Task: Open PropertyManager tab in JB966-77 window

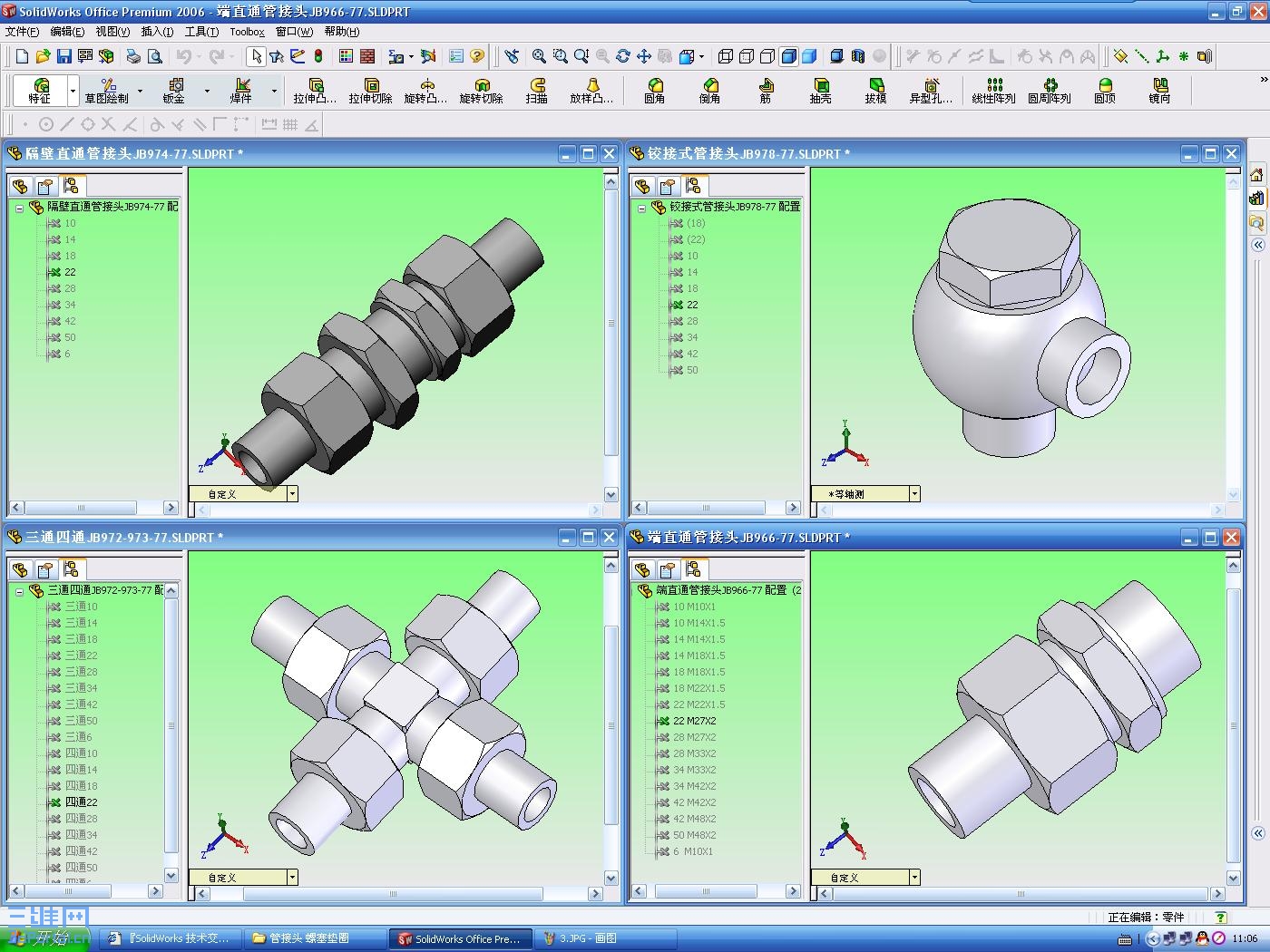Action: tap(668, 569)
